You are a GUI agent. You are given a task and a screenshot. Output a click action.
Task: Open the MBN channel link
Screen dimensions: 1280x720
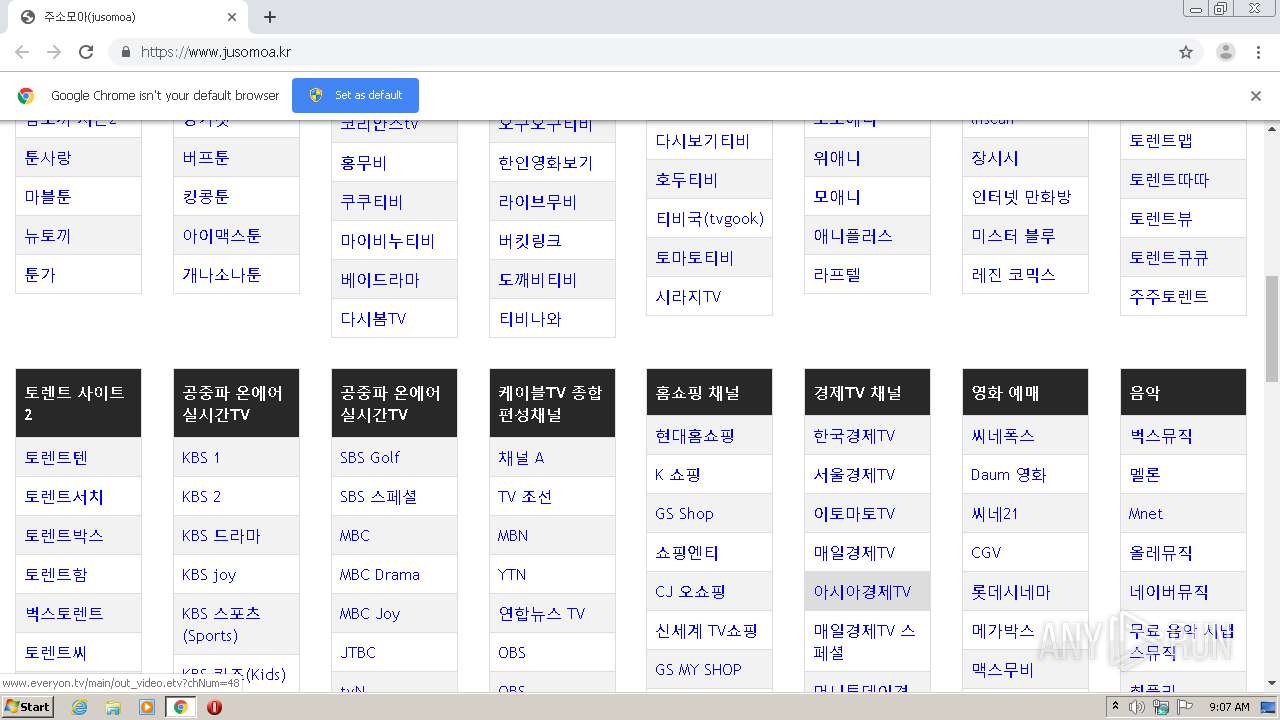tap(513, 535)
